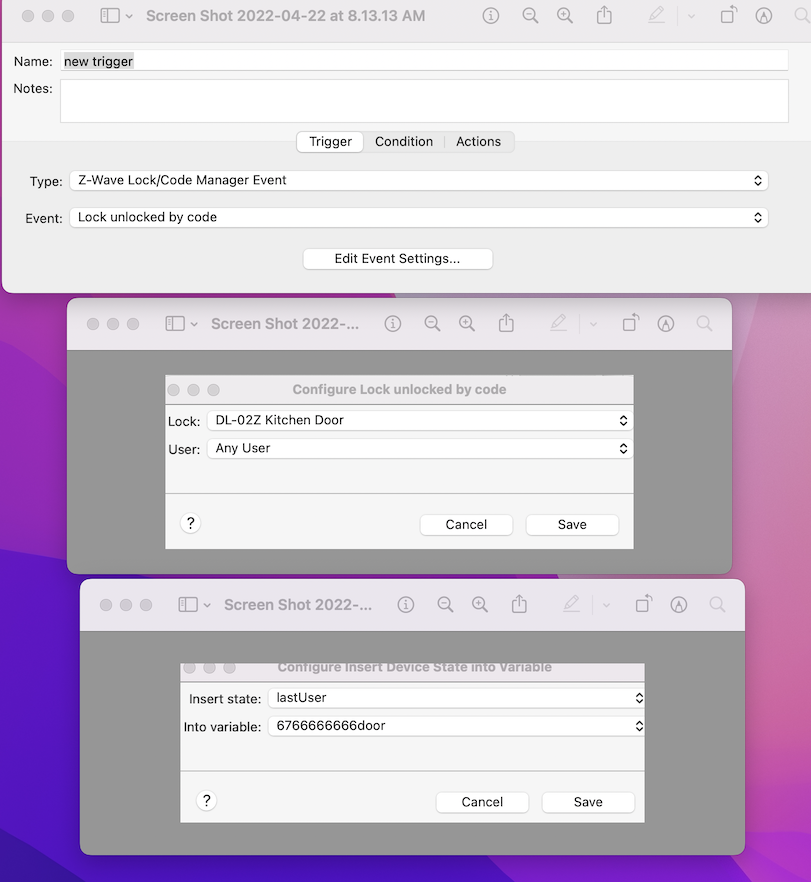Screen dimensions: 811x882
Task: Click markup pencil in middle Preview window
Action: click(558, 323)
